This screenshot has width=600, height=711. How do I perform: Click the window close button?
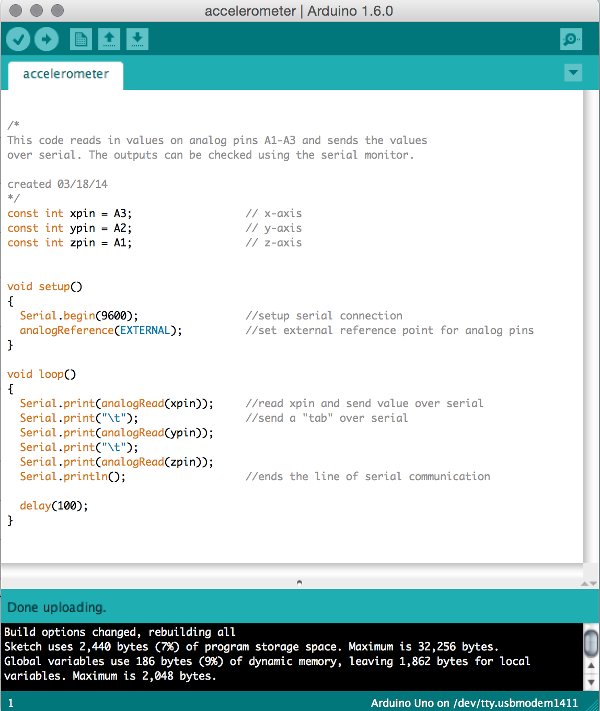point(15,10)
